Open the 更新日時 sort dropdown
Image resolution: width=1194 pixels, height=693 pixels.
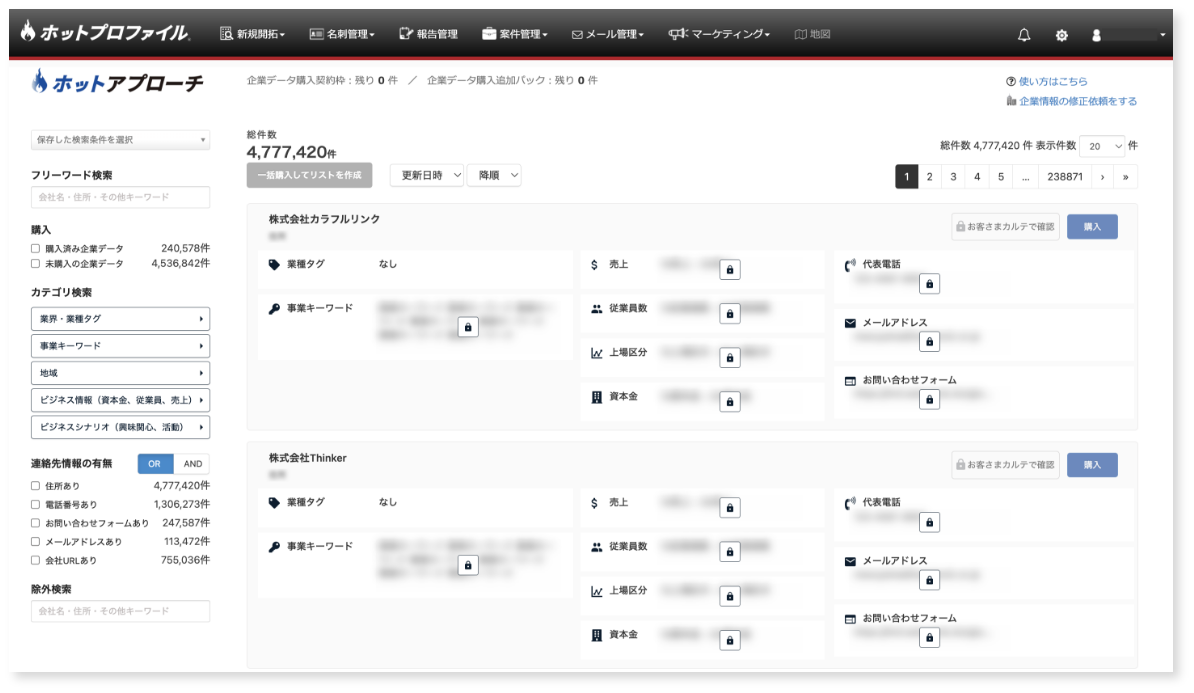426,175
